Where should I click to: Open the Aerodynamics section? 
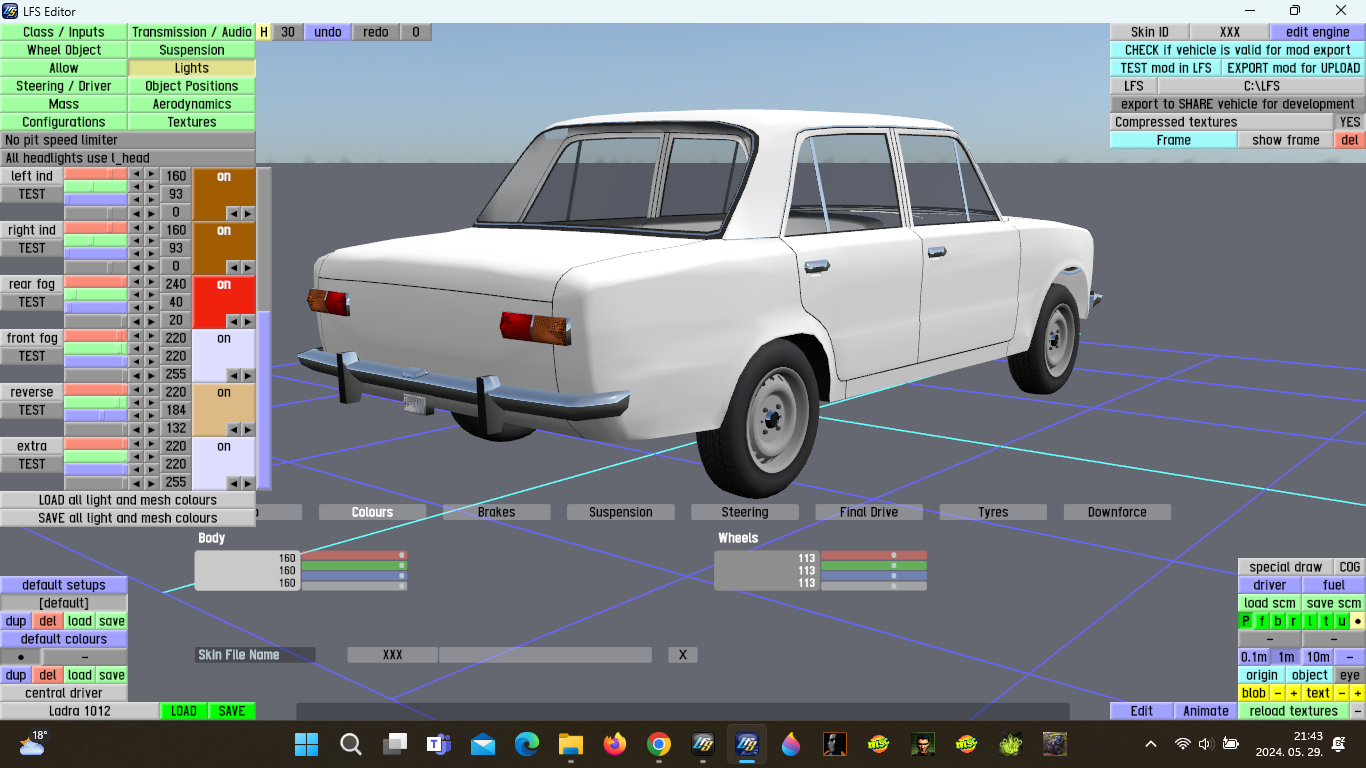click(192, 104)
